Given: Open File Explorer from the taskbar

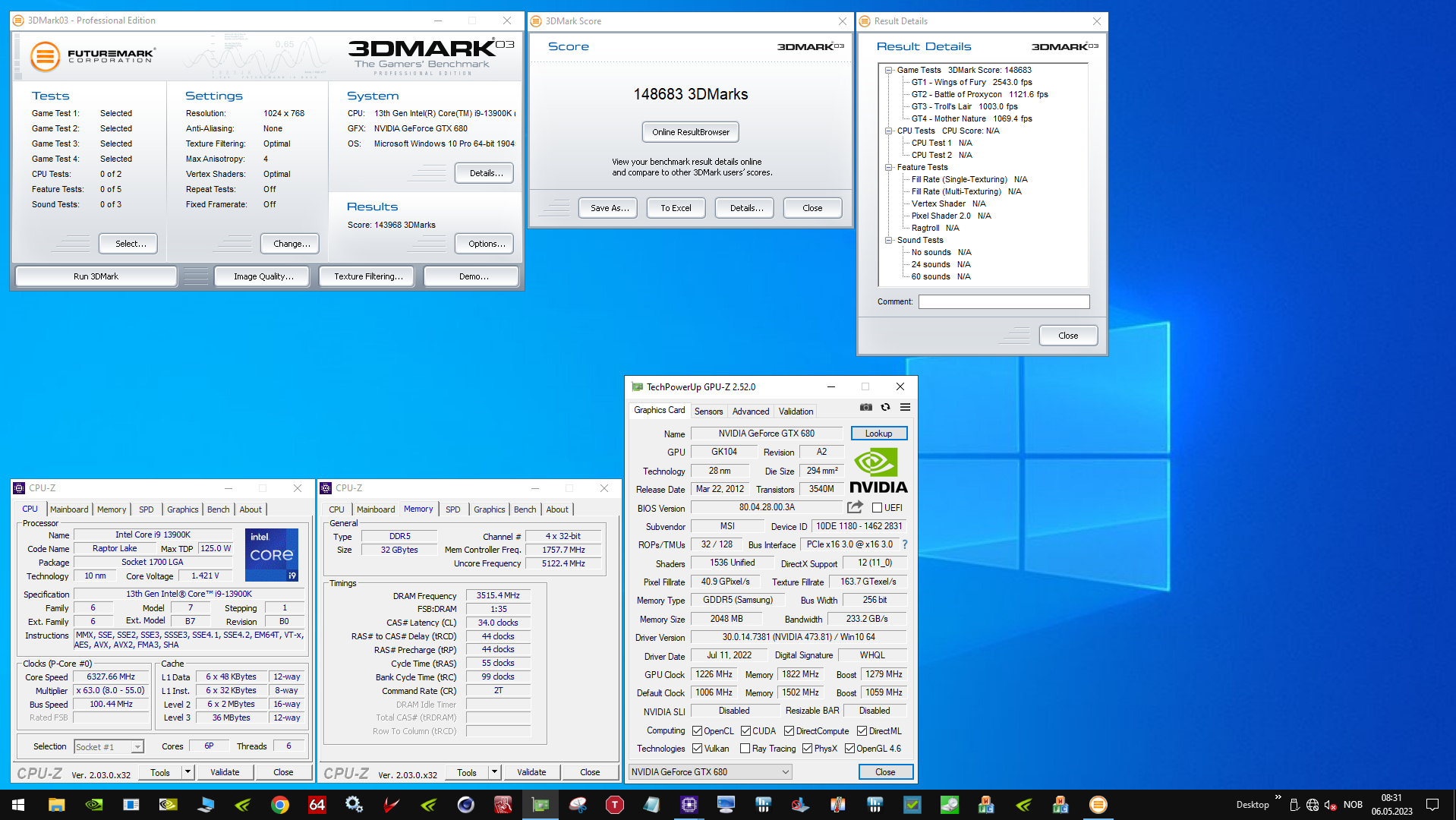Looking at the screenshot, I should click(x=57, y=805).
